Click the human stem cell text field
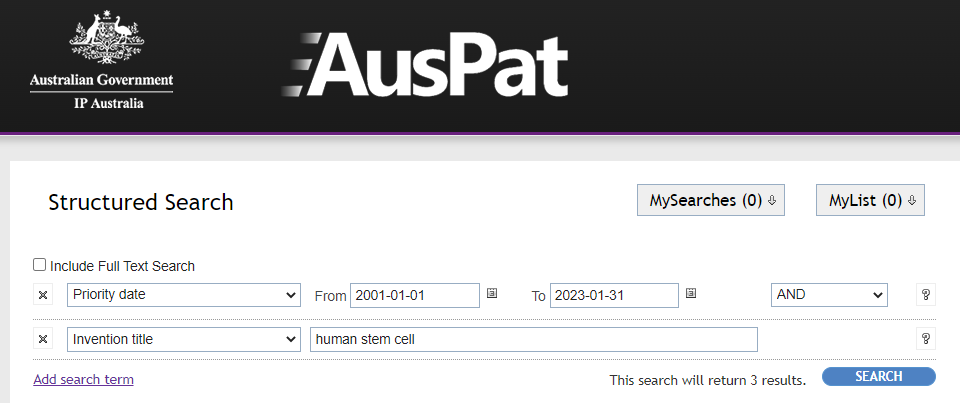960x403 pixels. pyautogui.click(x=534, y=339)
